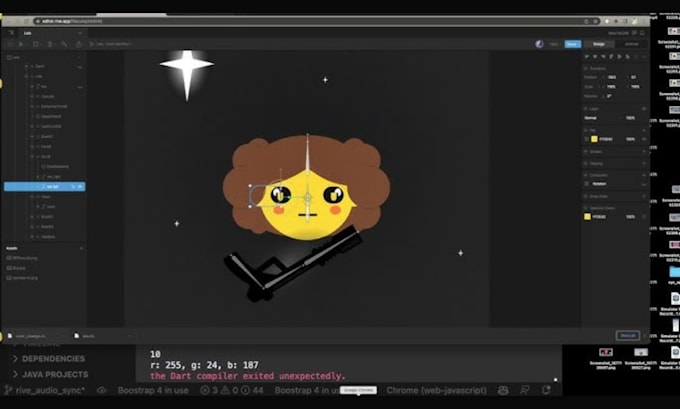Toggle visibility of the selected hierarchy row
The height and width of the screenshot is (409, 680).
pyautogui.click(x=80, y=187)
